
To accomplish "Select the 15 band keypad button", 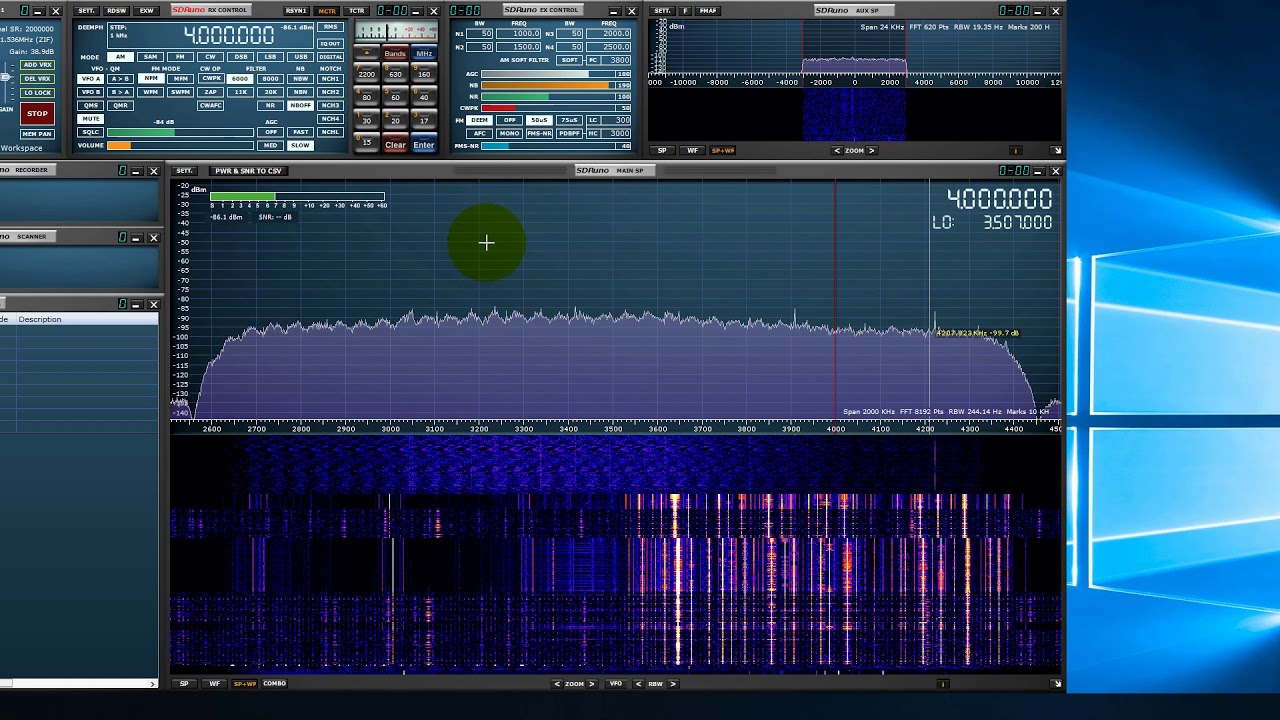I will (x=367, y=143).
